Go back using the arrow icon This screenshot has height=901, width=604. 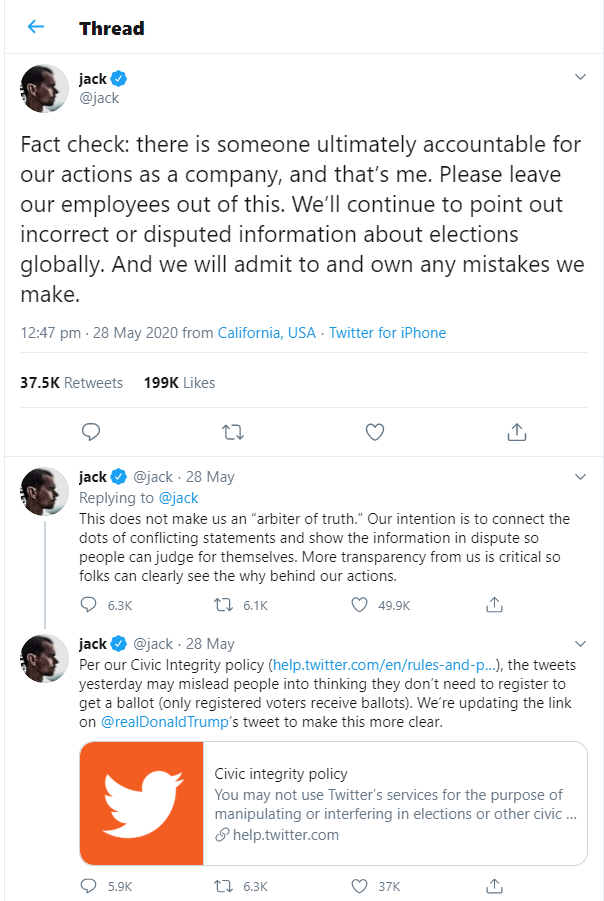tap(36, 27)
